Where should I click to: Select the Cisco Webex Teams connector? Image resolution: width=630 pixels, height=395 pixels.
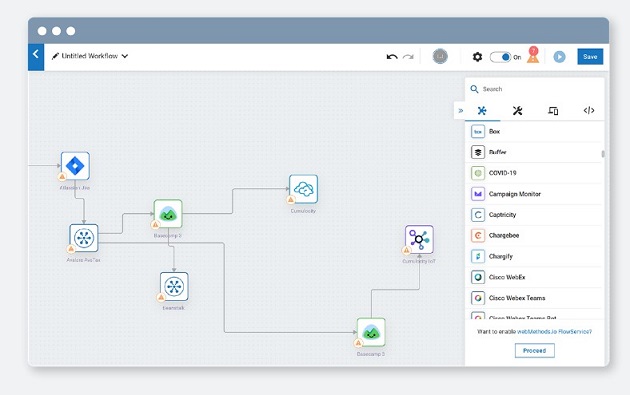(x=534, y=298)
